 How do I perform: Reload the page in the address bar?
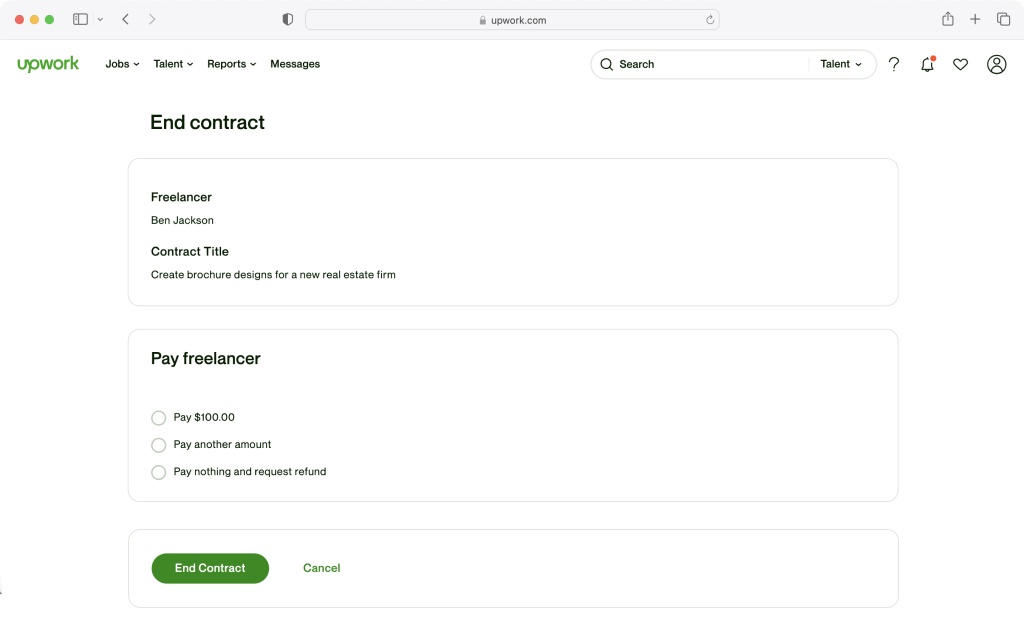(710, 20)
